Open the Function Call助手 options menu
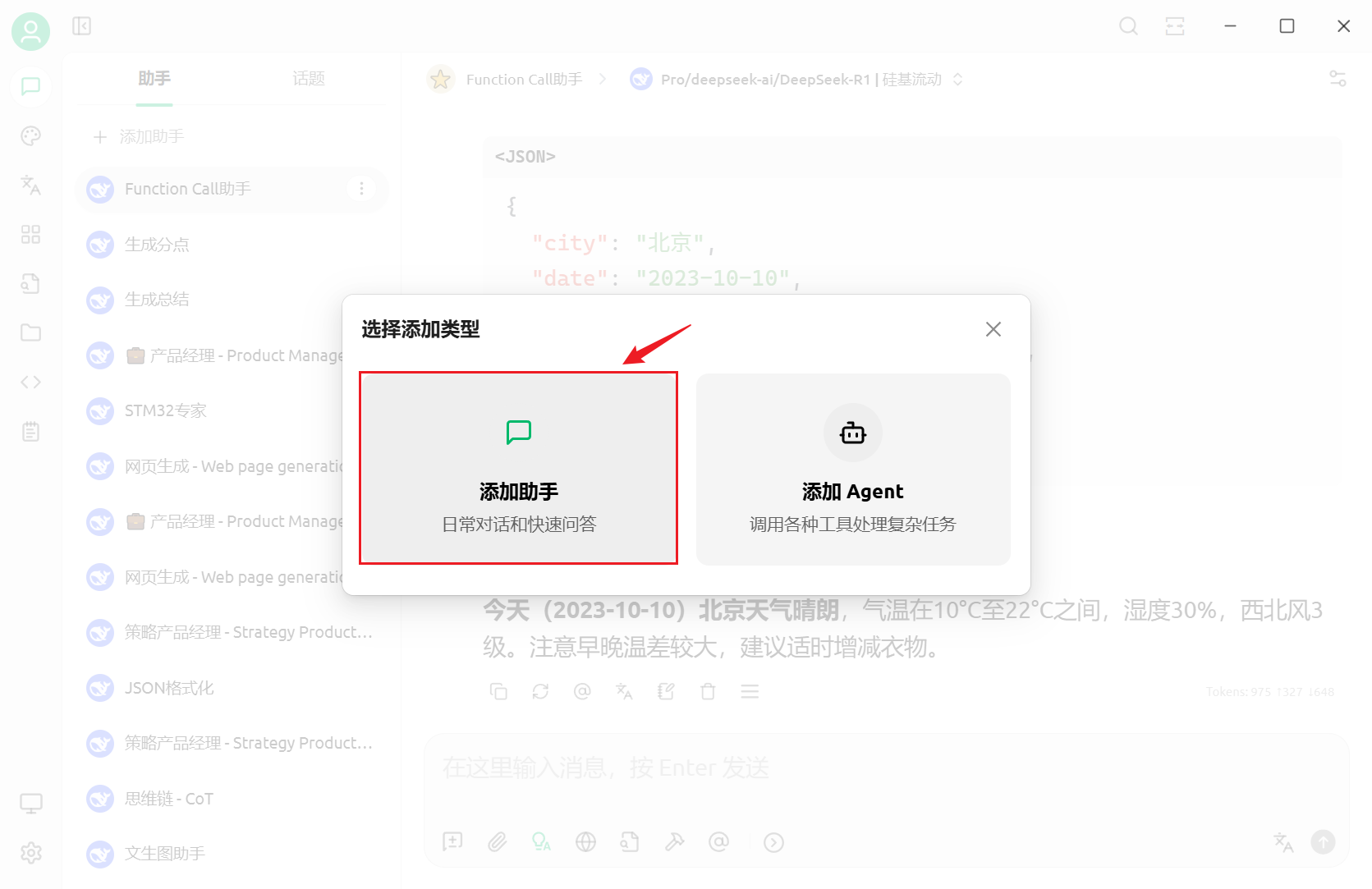The height and width of the screenshot is (889, 1372). pos(361,189)
